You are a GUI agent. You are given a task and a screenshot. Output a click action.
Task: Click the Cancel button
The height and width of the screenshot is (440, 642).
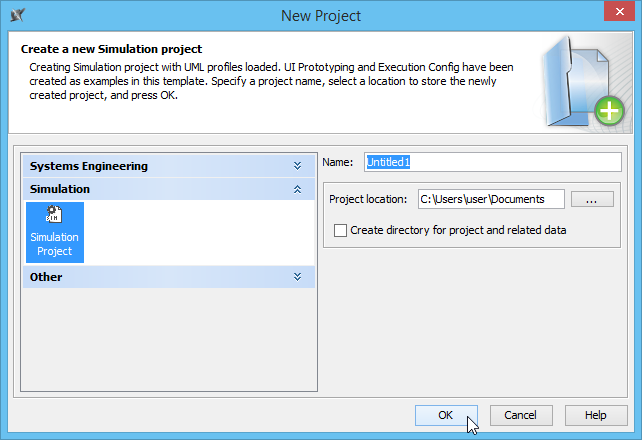[520, 415]
